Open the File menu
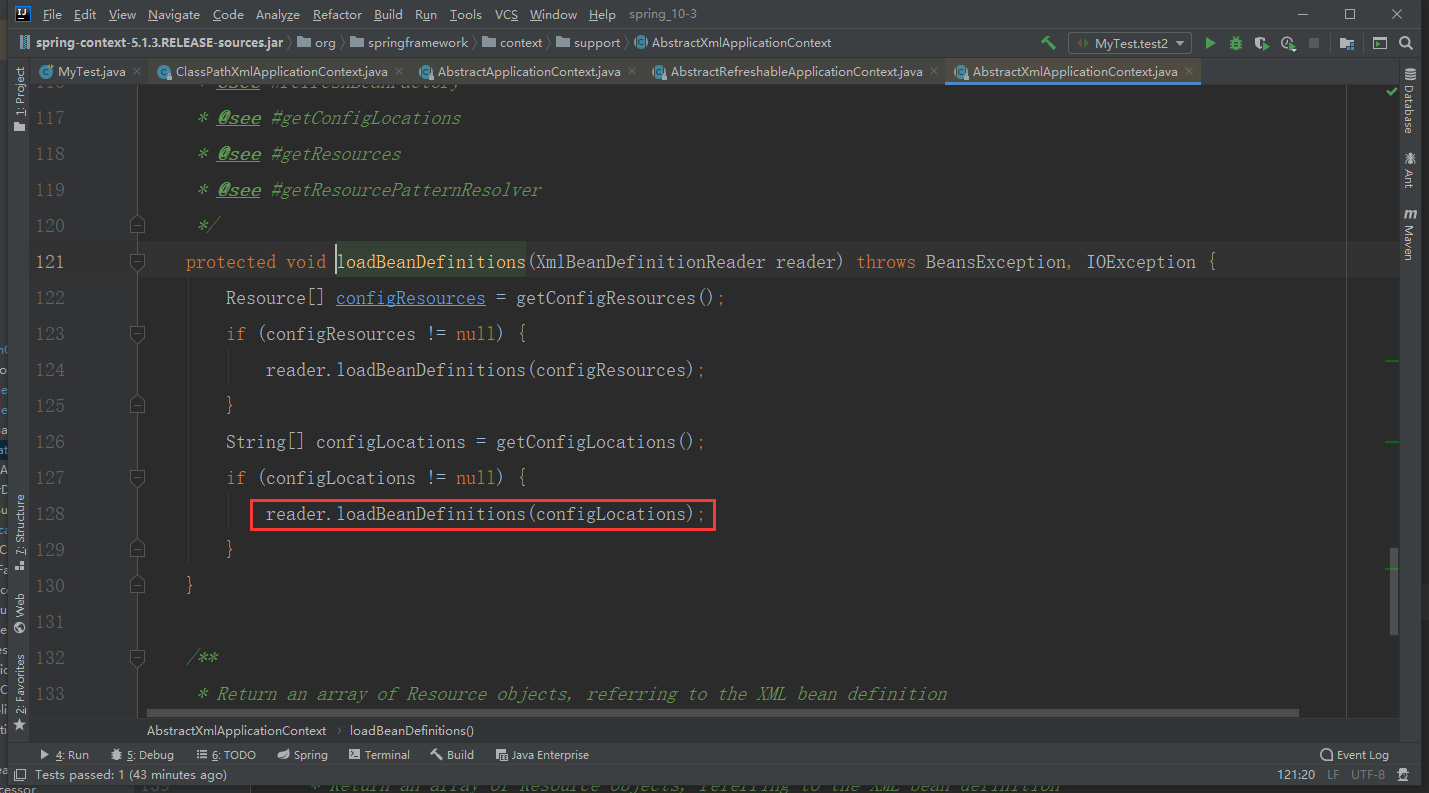The height and width of the screenshot is (793, 1429). 52,15
